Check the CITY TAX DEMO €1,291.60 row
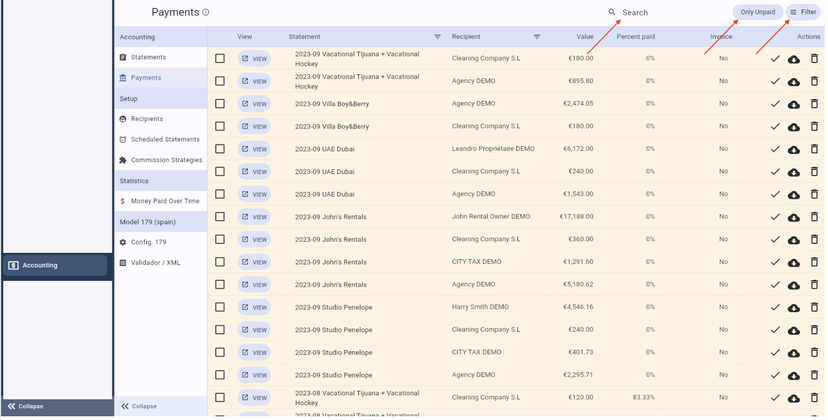Viewport: 828px width, 420px height. tap(220, 262)
